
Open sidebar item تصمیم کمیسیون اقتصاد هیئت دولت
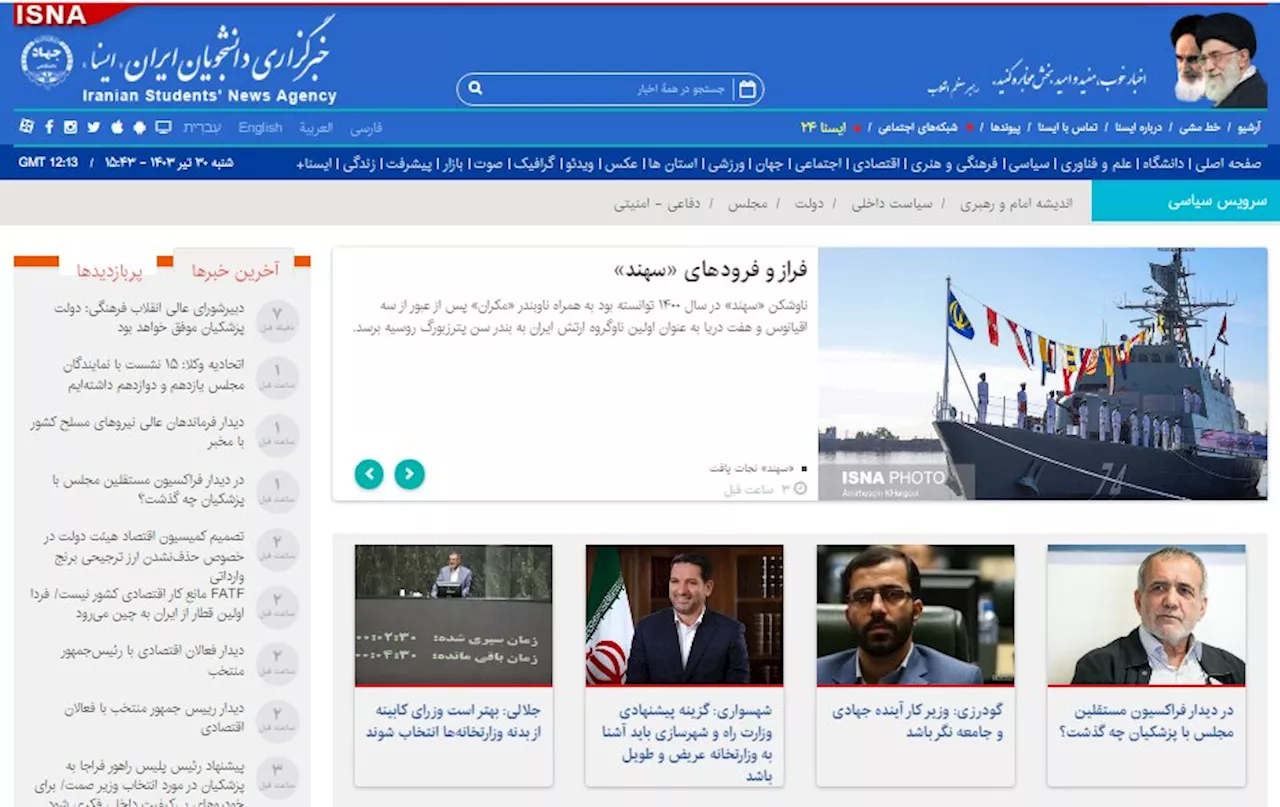click(x=142, y=556)
